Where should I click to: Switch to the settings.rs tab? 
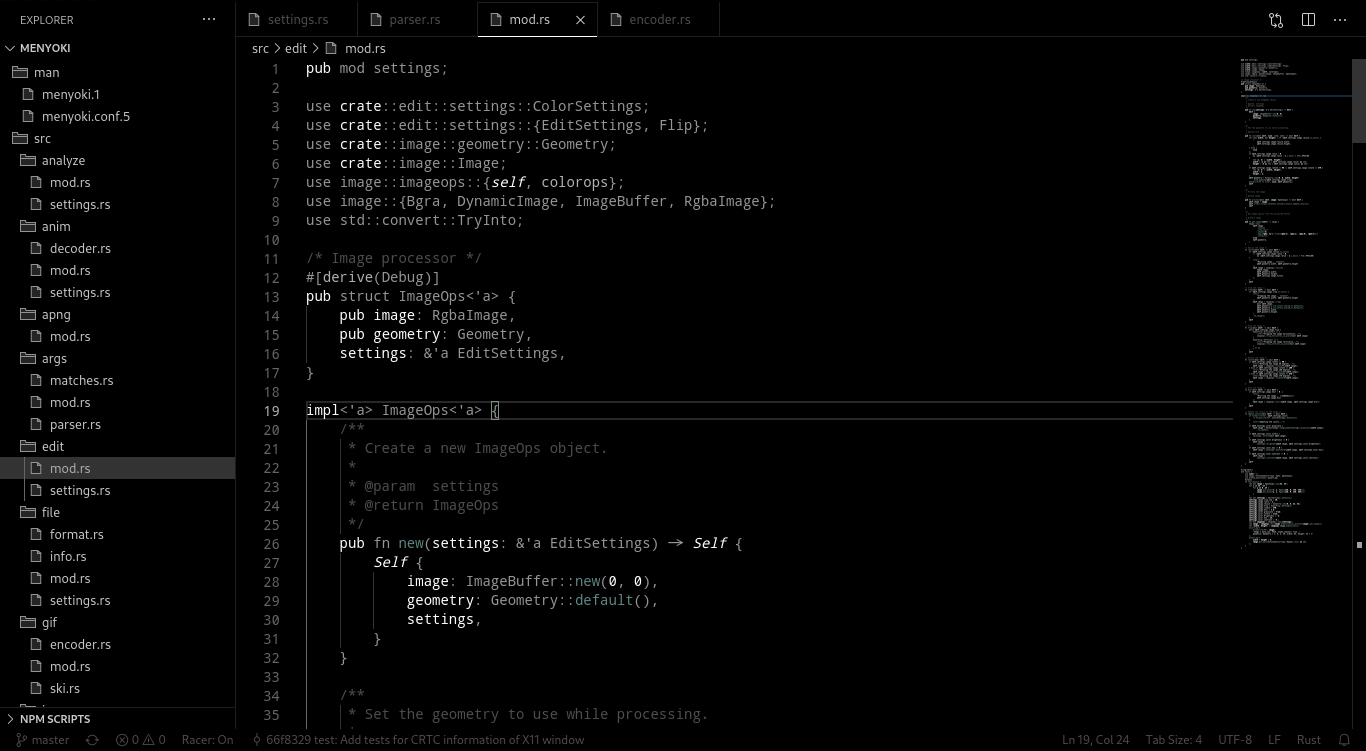(x=297, y=20)
